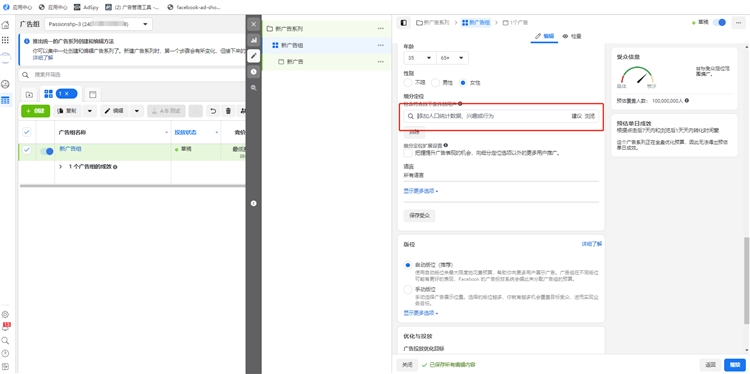
Task: Open the Passionshp-3 ad account dropdown
Action: pos(98,24)
